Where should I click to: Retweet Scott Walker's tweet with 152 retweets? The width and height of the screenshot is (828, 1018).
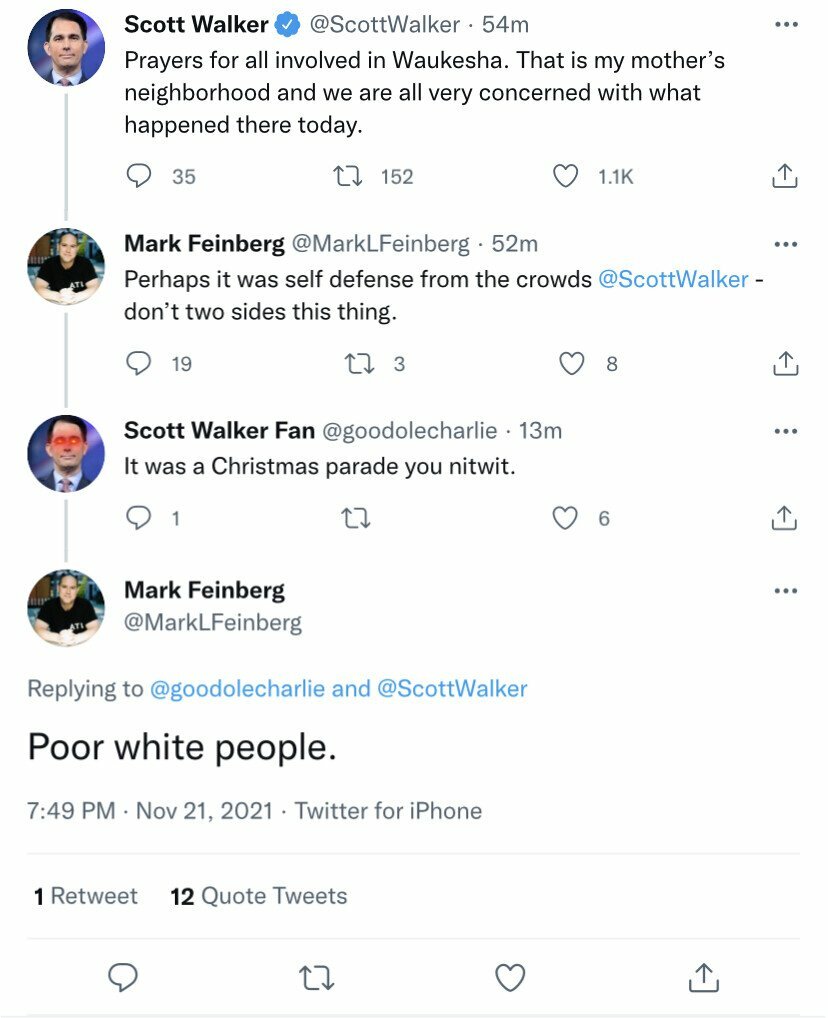pos(347,176)
